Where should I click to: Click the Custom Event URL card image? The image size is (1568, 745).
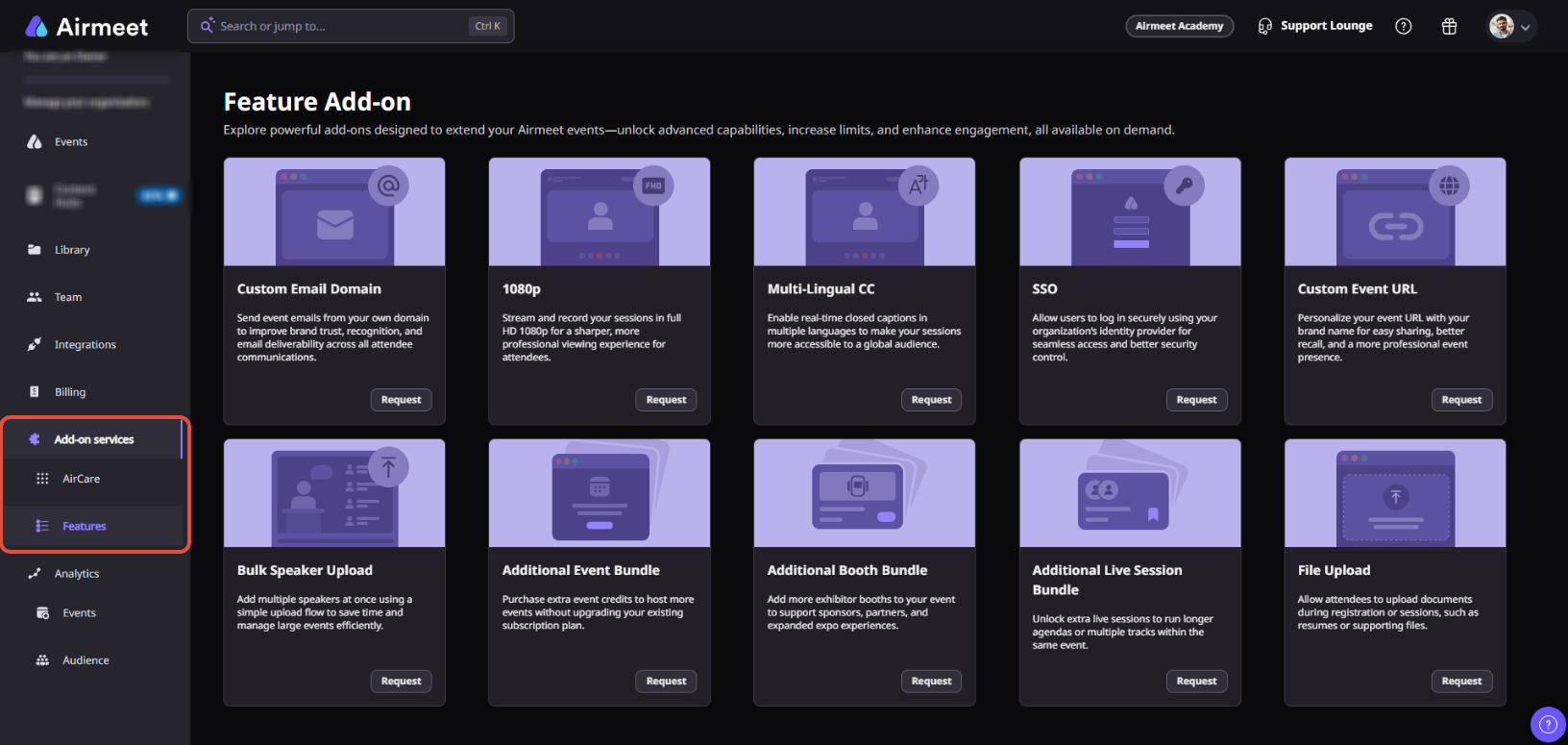click(1395, 212)
